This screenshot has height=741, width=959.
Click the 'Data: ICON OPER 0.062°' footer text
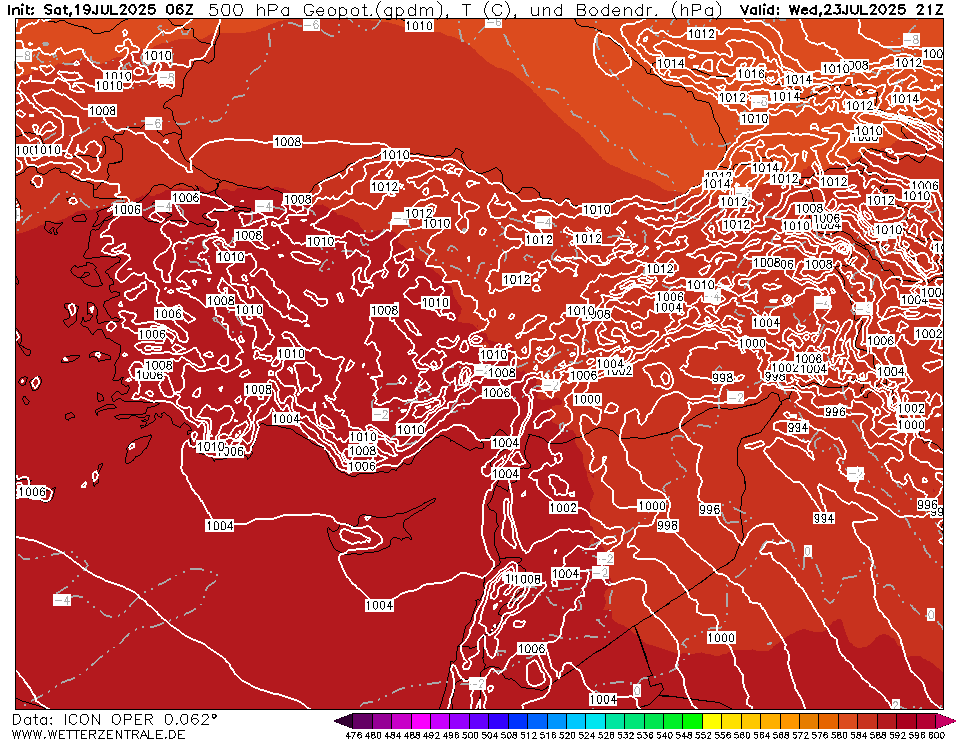[114, 720]
